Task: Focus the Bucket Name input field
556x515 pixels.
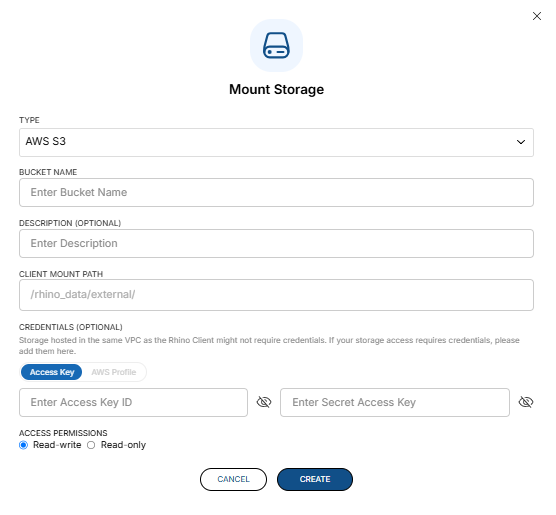Action: point(276,193)
